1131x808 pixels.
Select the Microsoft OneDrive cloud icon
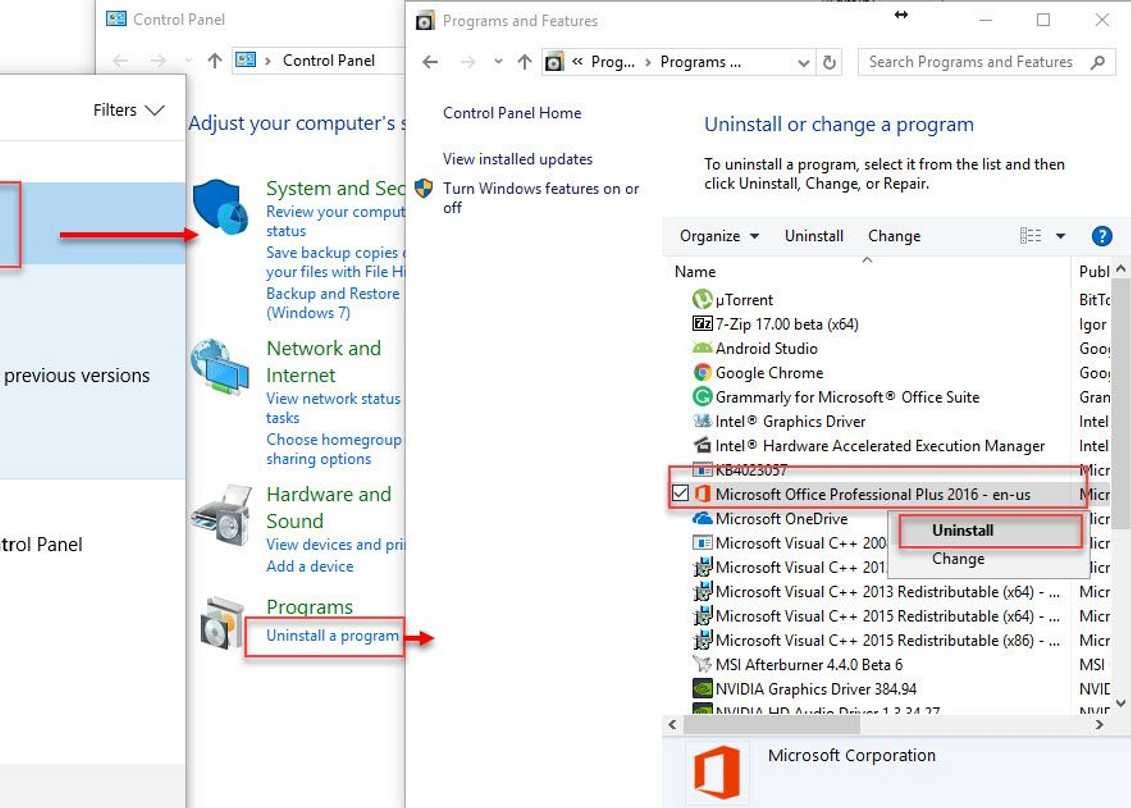click(x=702, y=519)
